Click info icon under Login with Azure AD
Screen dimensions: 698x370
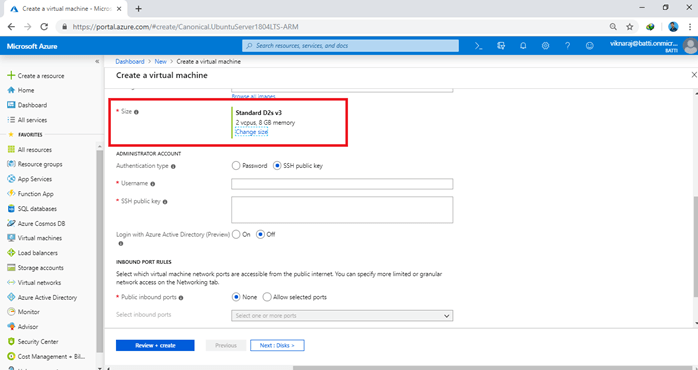pyautogui.click(x=120, y=244)
